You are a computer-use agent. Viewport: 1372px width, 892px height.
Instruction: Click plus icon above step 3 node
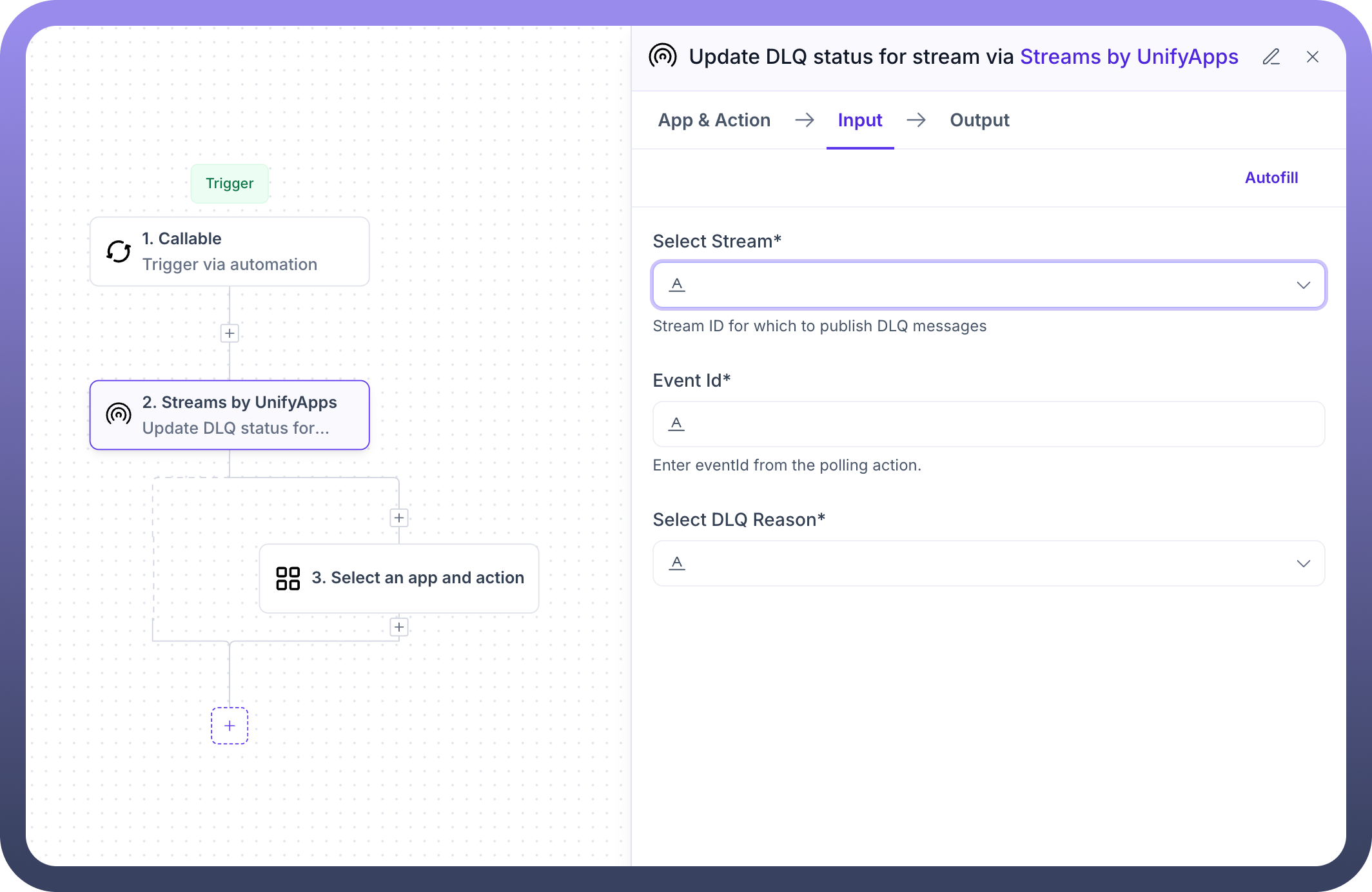coord(399,518)
